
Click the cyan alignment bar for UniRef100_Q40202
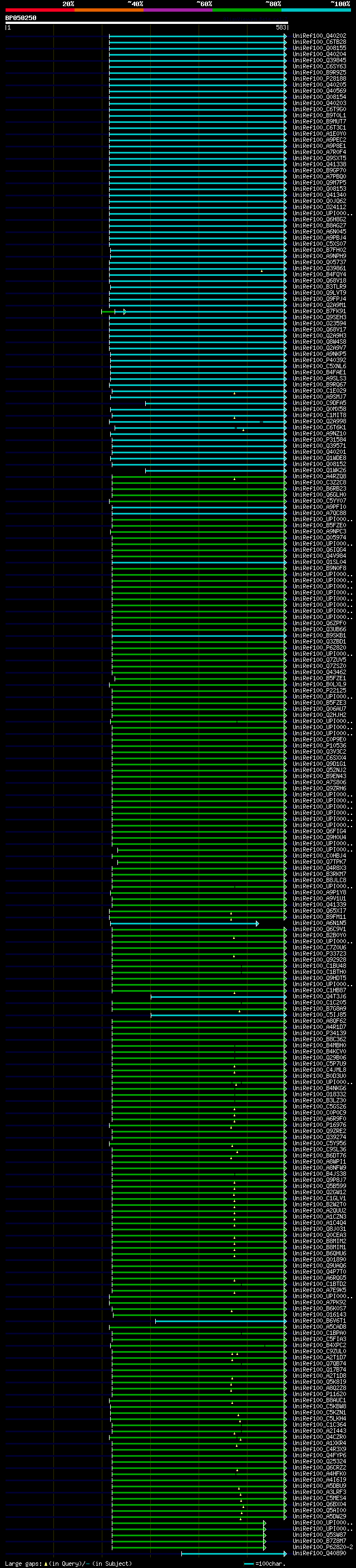(198, 36)
